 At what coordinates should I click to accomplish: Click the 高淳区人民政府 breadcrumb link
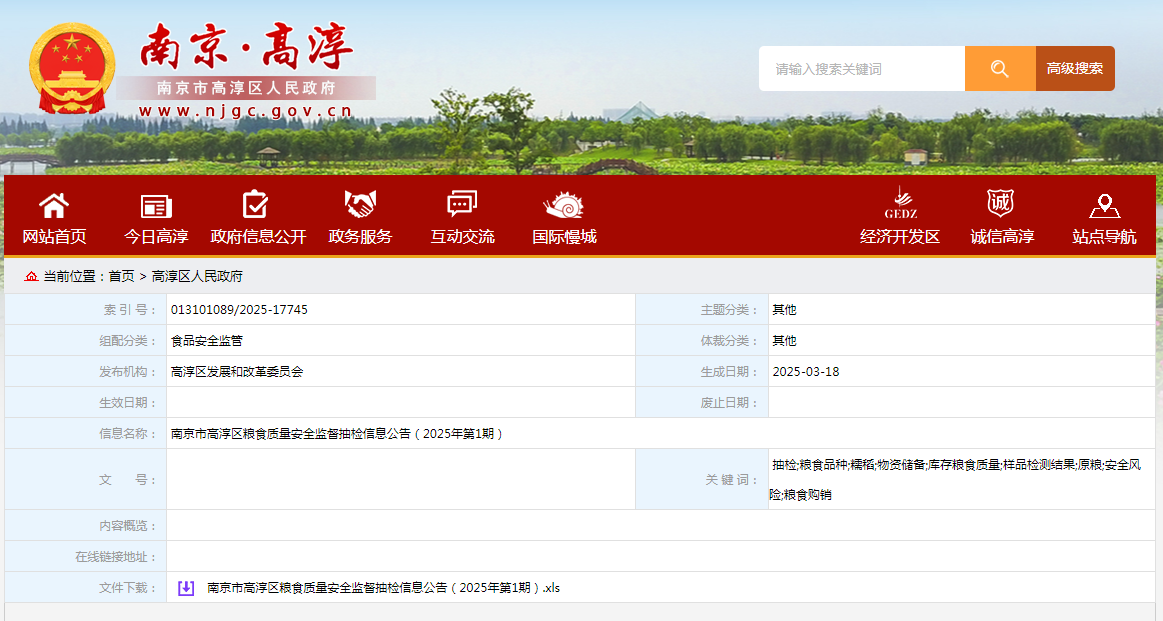coord(197,276)
